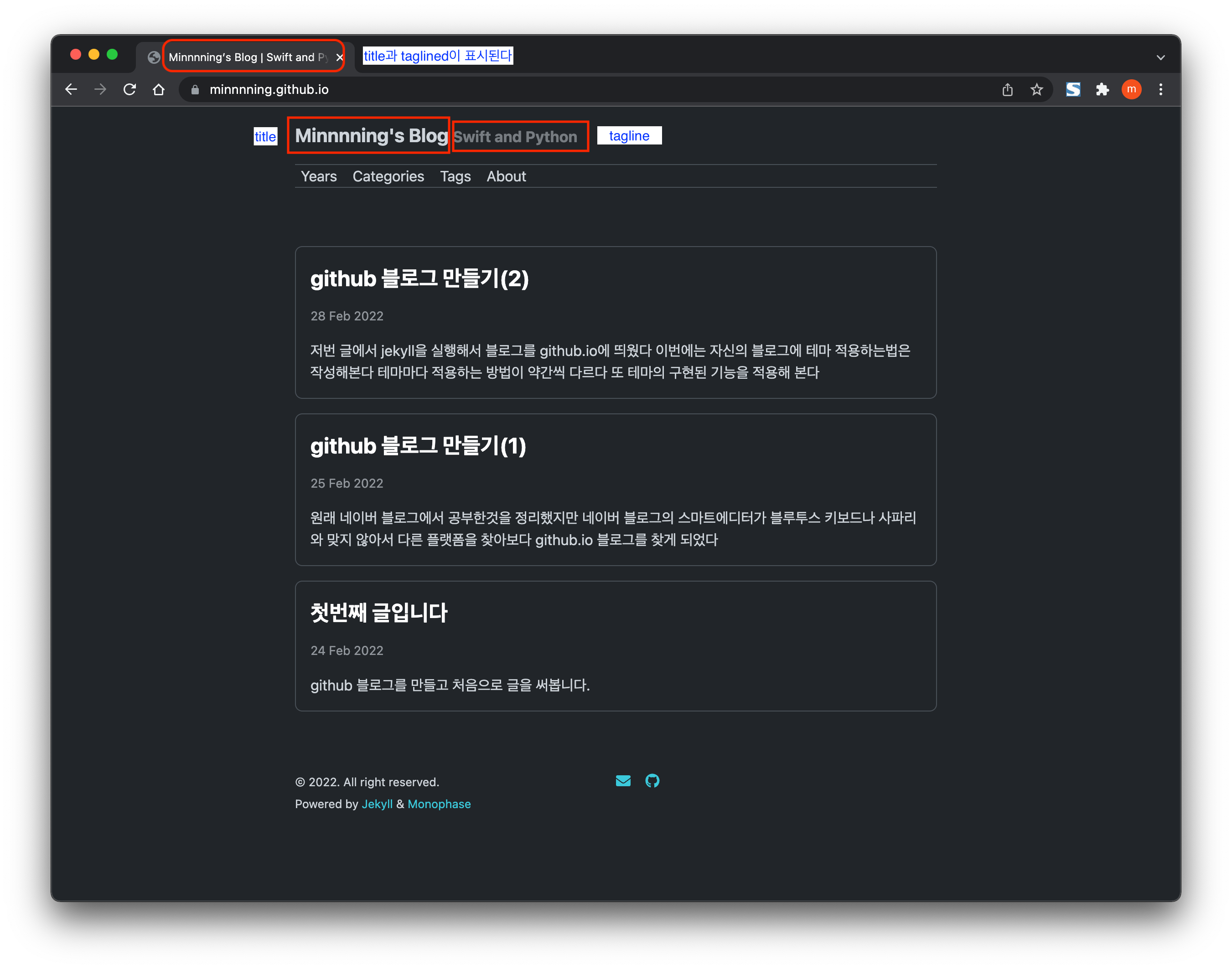Reload the current page
The width and height of the screenshot is (1232, 969).
pos(129,90)
